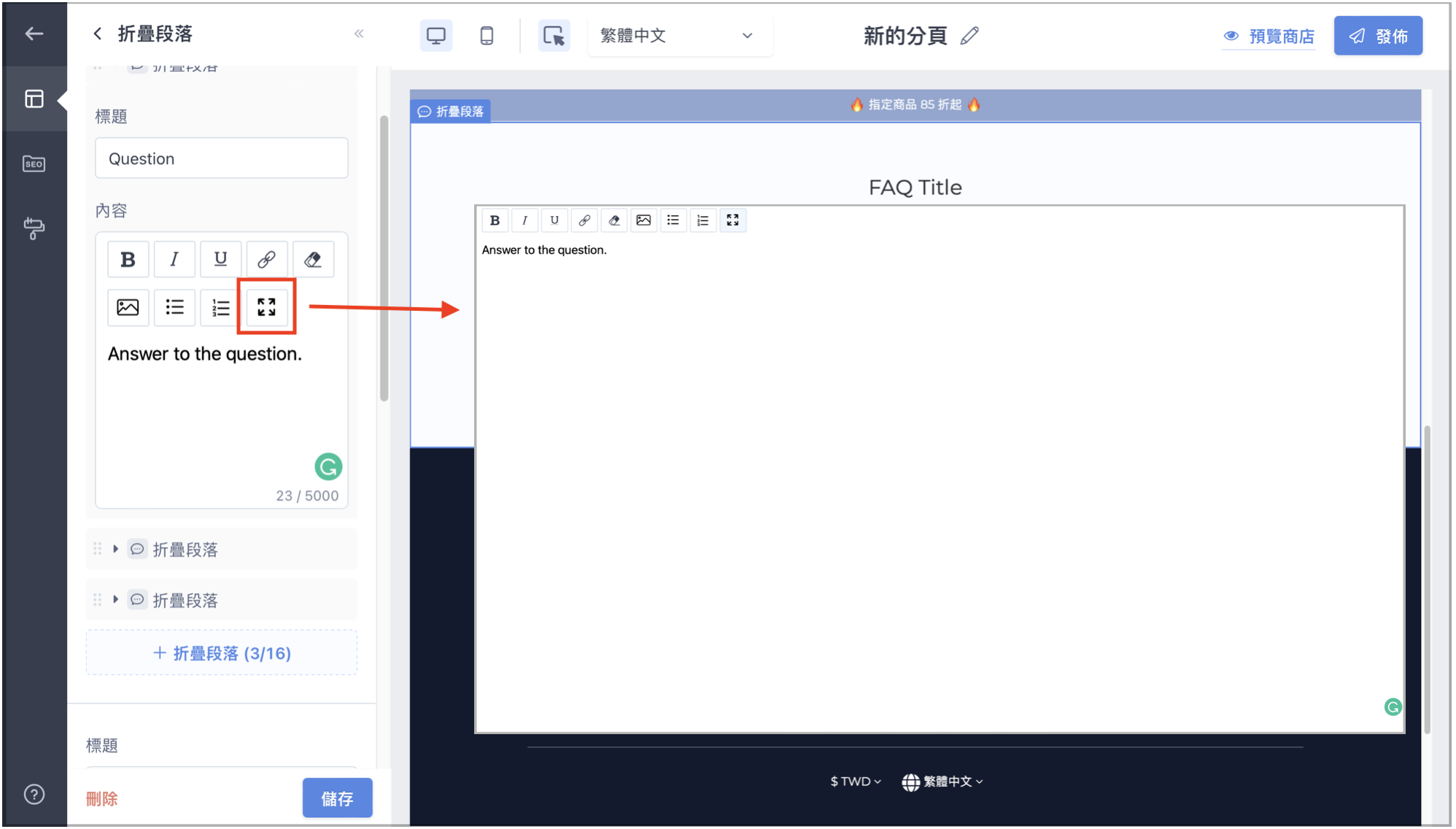Insert link in sidebar editor

pos(266,259)
